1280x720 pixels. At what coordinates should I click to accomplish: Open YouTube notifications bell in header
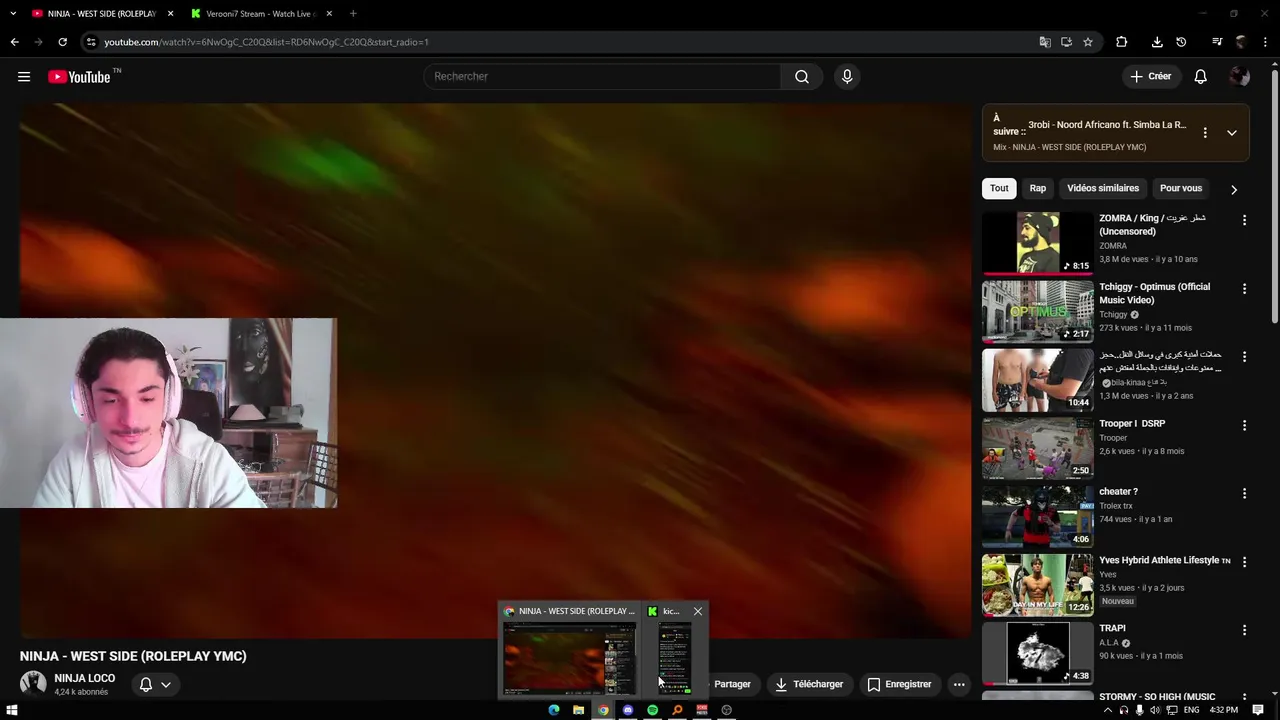(1200, 77)
